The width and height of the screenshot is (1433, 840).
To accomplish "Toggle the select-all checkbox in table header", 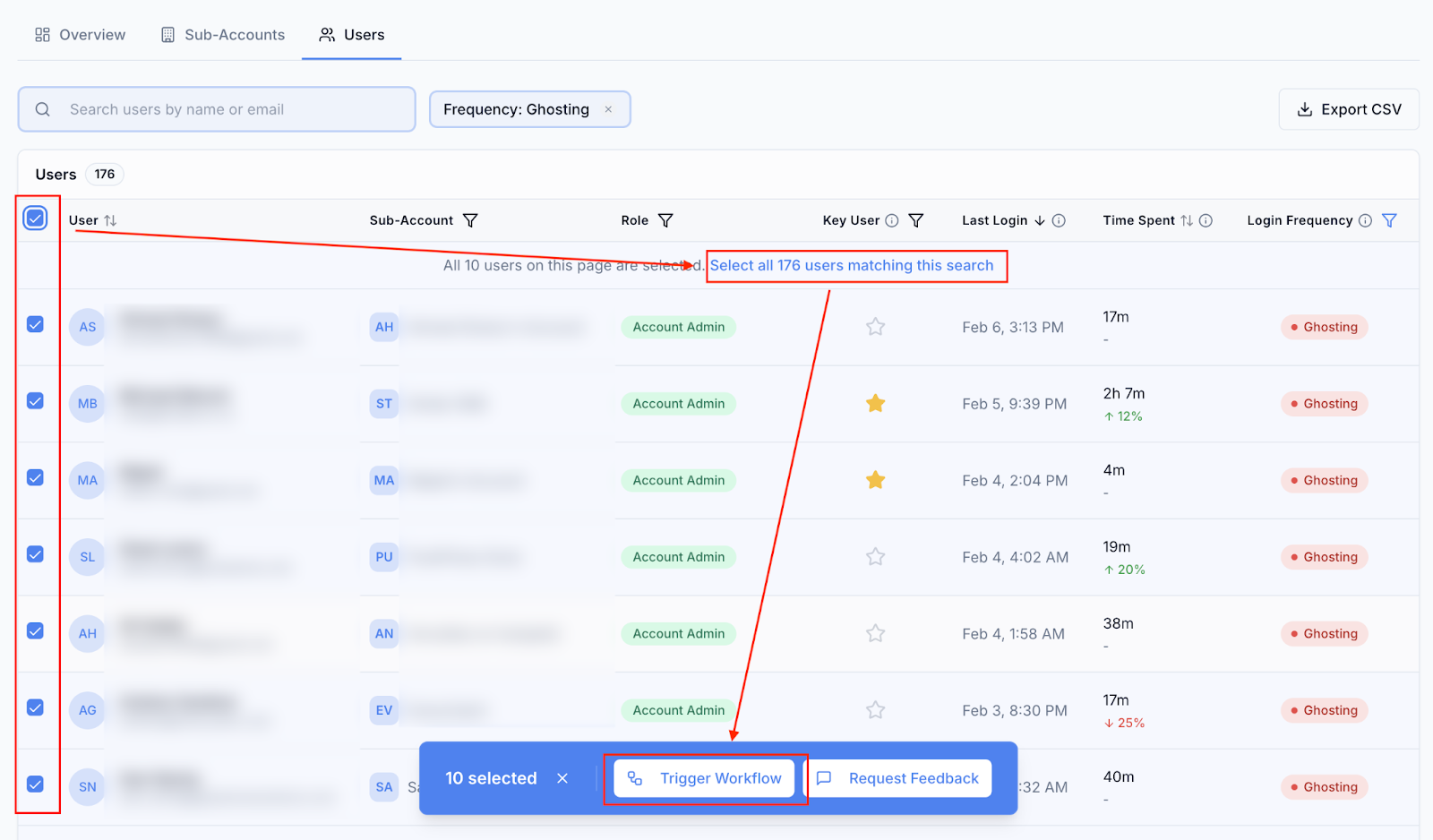I will point(35,218).
